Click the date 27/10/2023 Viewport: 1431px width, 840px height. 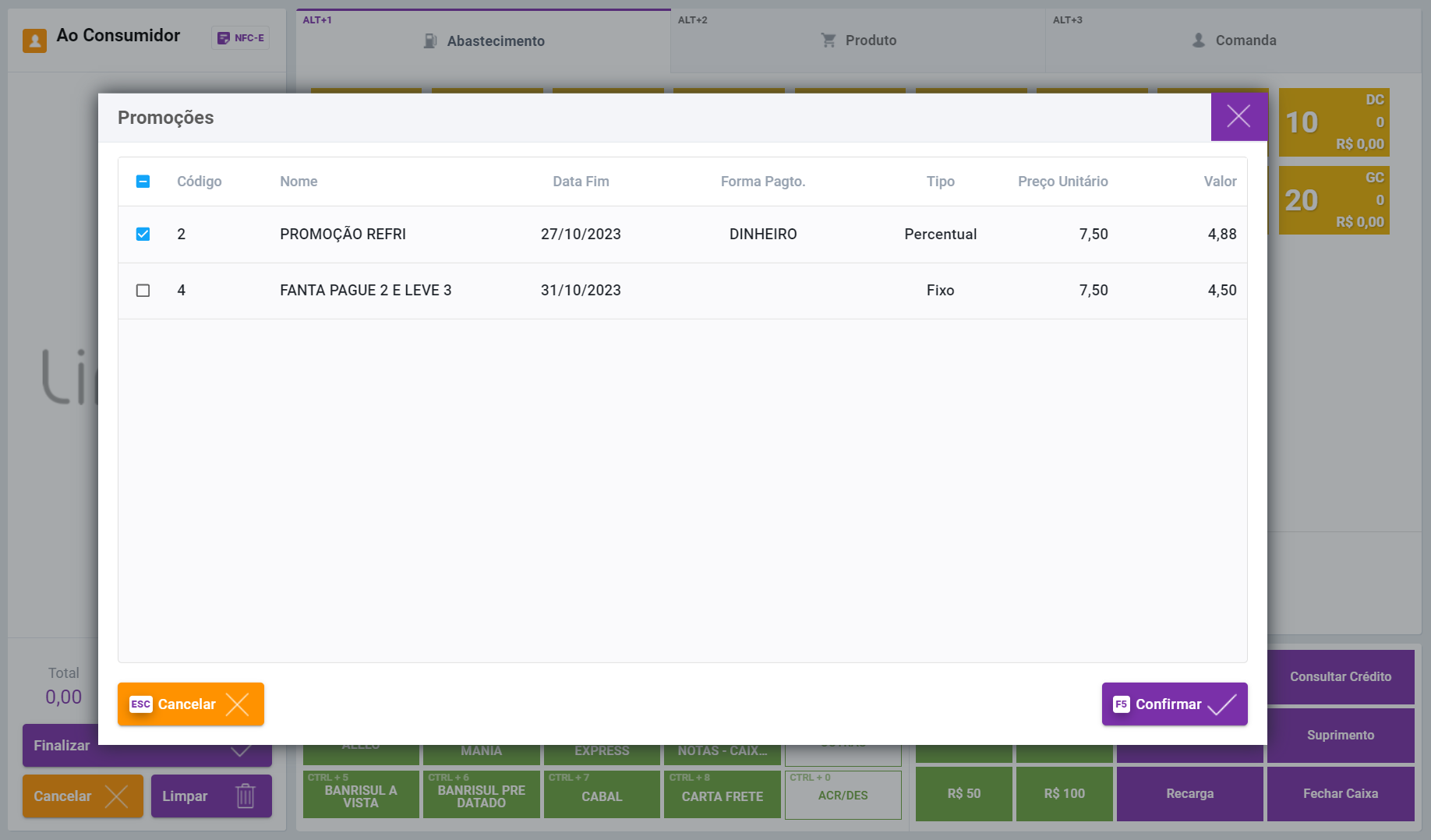(581, 234)
